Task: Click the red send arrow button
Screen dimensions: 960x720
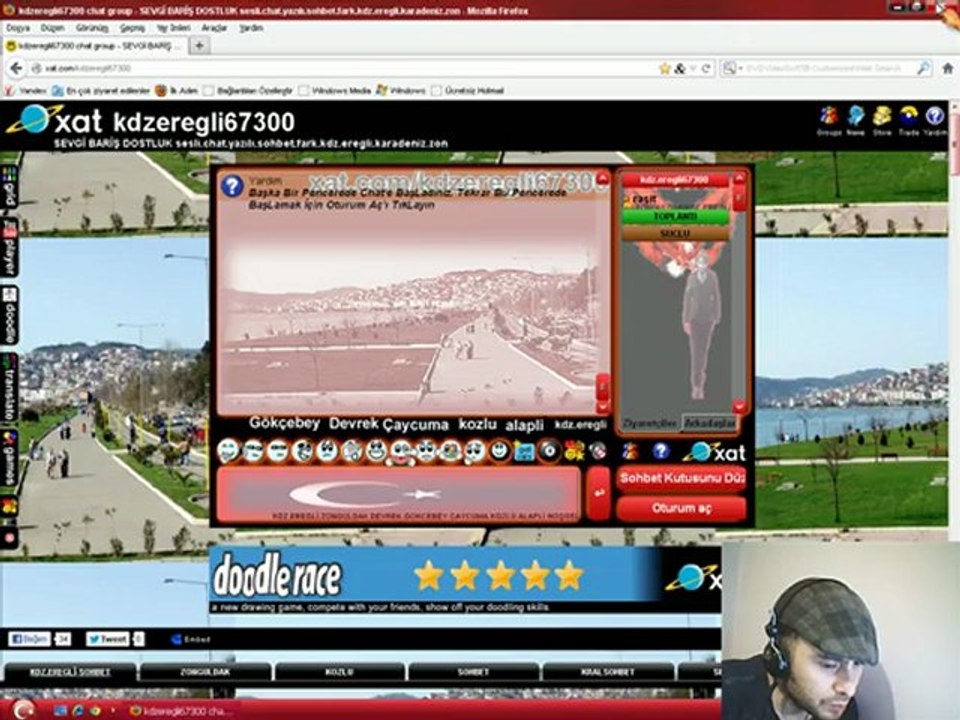Action: tap(598, 493)
